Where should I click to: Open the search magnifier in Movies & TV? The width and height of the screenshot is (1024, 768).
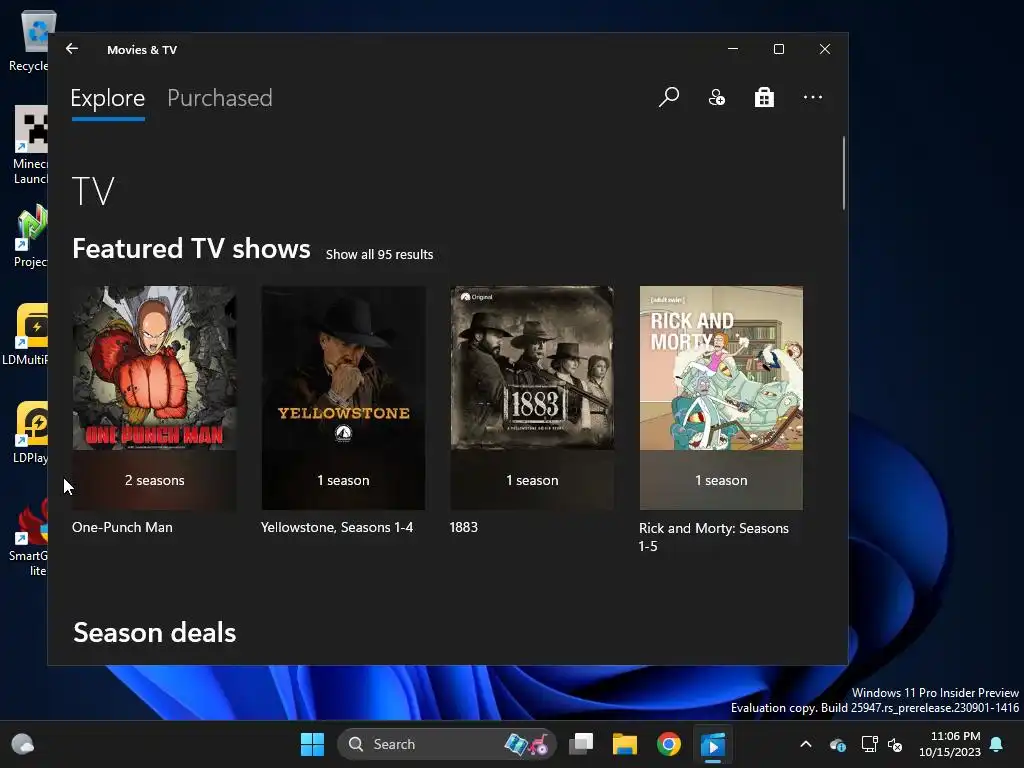tap(669, 97)
